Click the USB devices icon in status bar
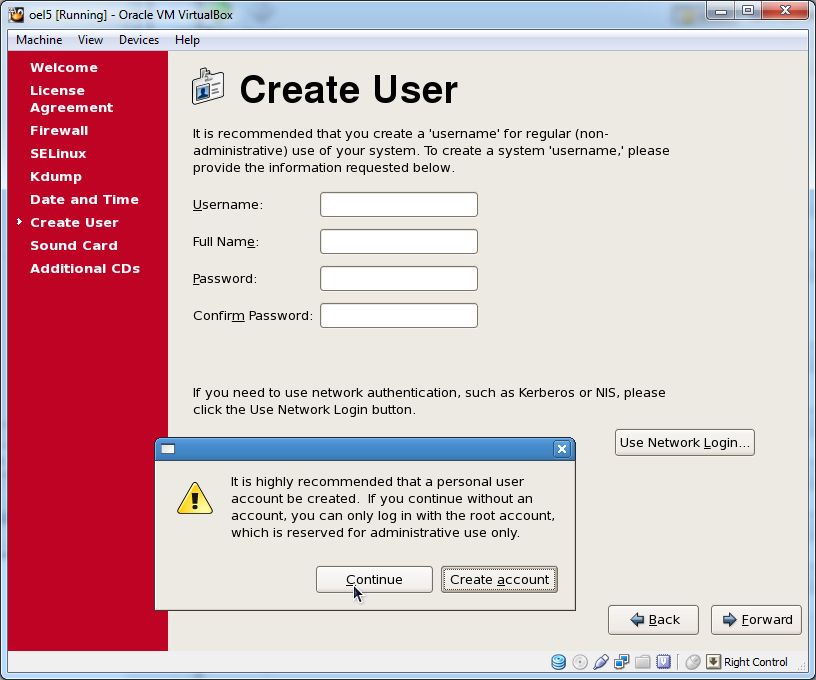816x680 pixels. 601,662
